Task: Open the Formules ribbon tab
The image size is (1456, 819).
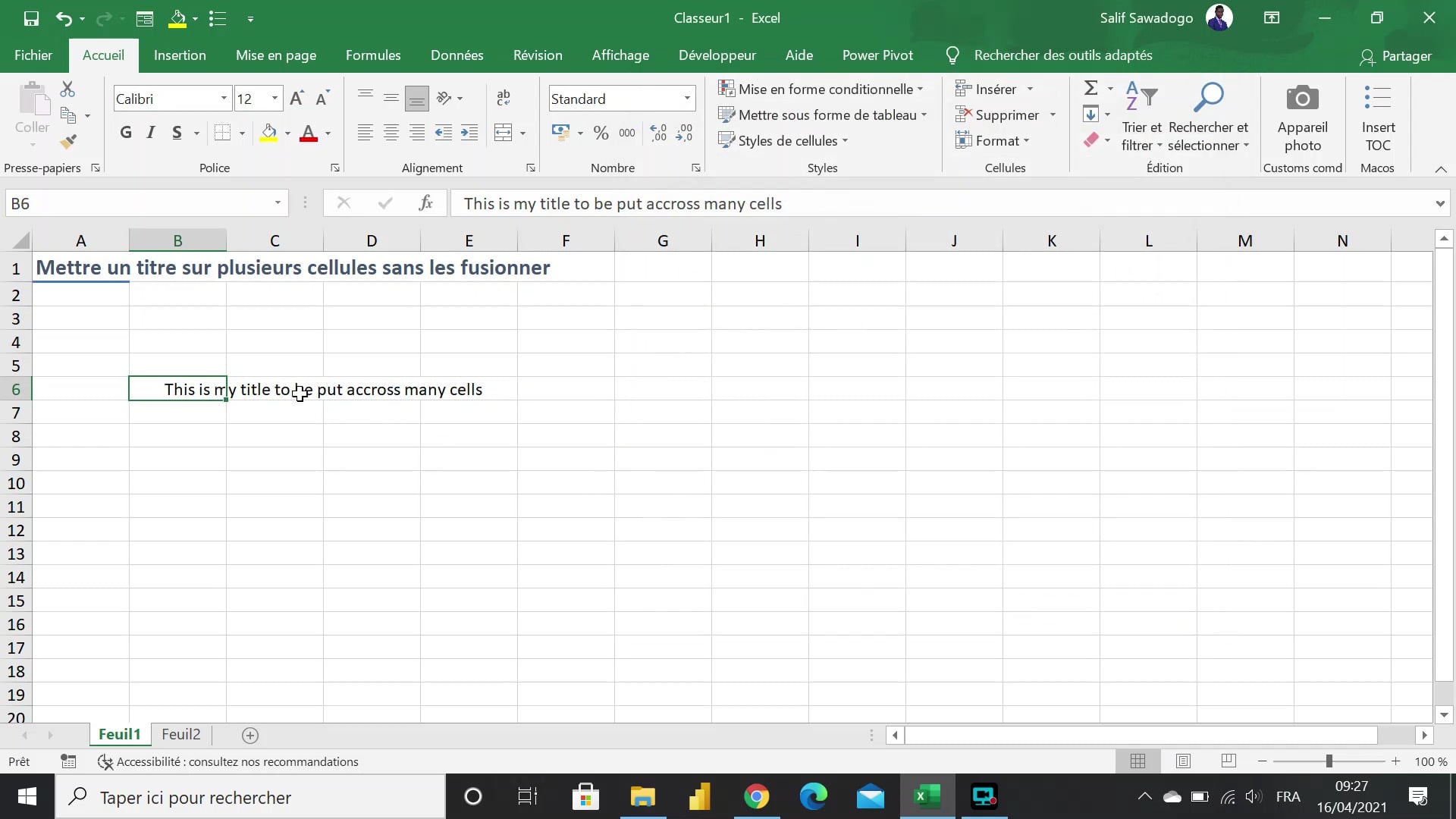Action: click(373, 55)
